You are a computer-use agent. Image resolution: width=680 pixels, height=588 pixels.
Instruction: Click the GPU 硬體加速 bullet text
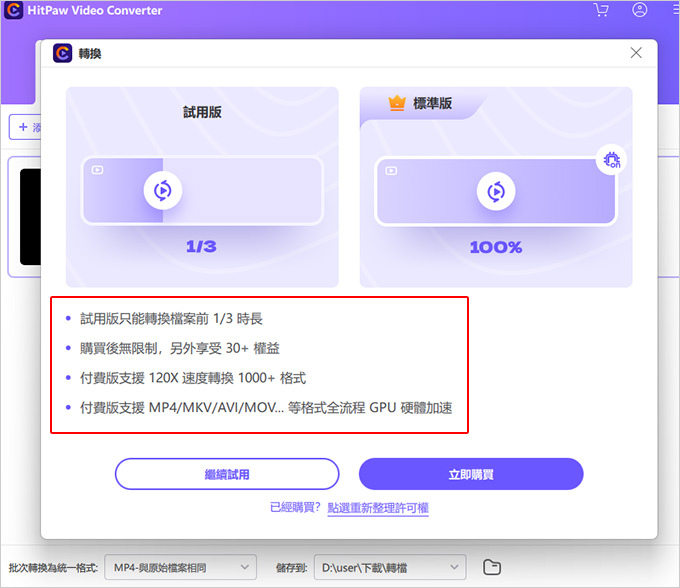coord(266,408)
